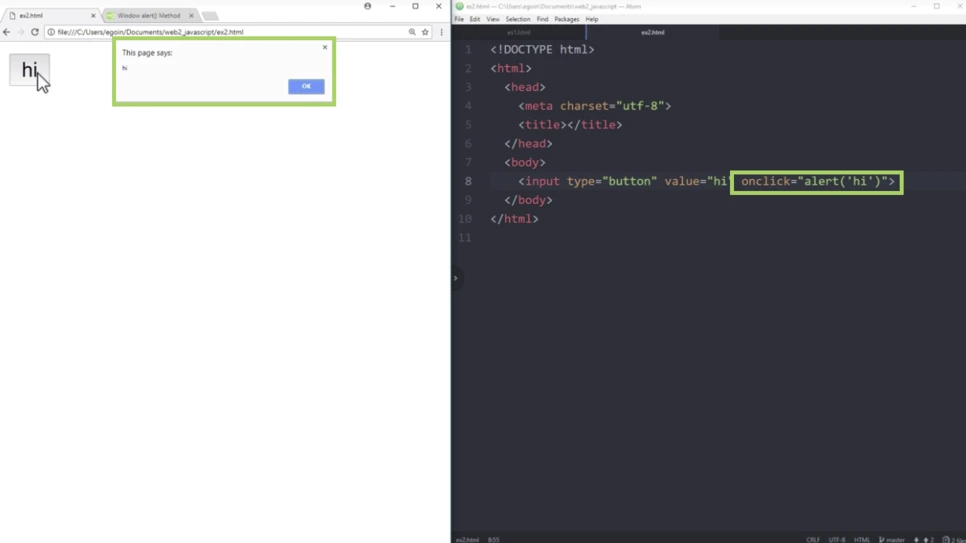Open the Edit menu in Atom
The width and height of the screenshot is (966, 543).
pos(474,19)
